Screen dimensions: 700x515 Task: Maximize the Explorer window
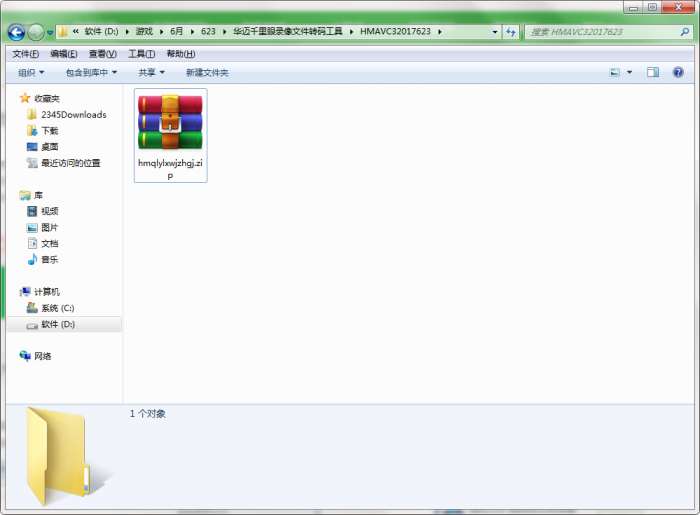[x=652, y=7]
